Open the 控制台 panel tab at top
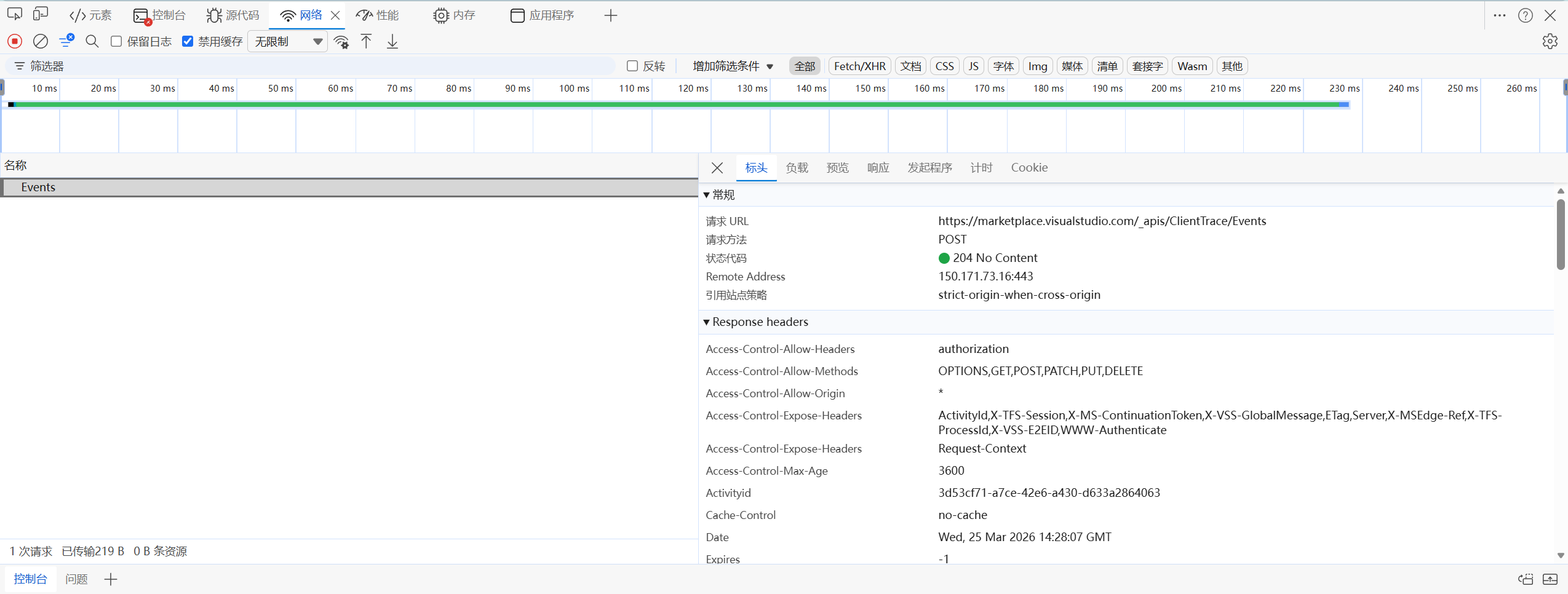 (160, 15)
